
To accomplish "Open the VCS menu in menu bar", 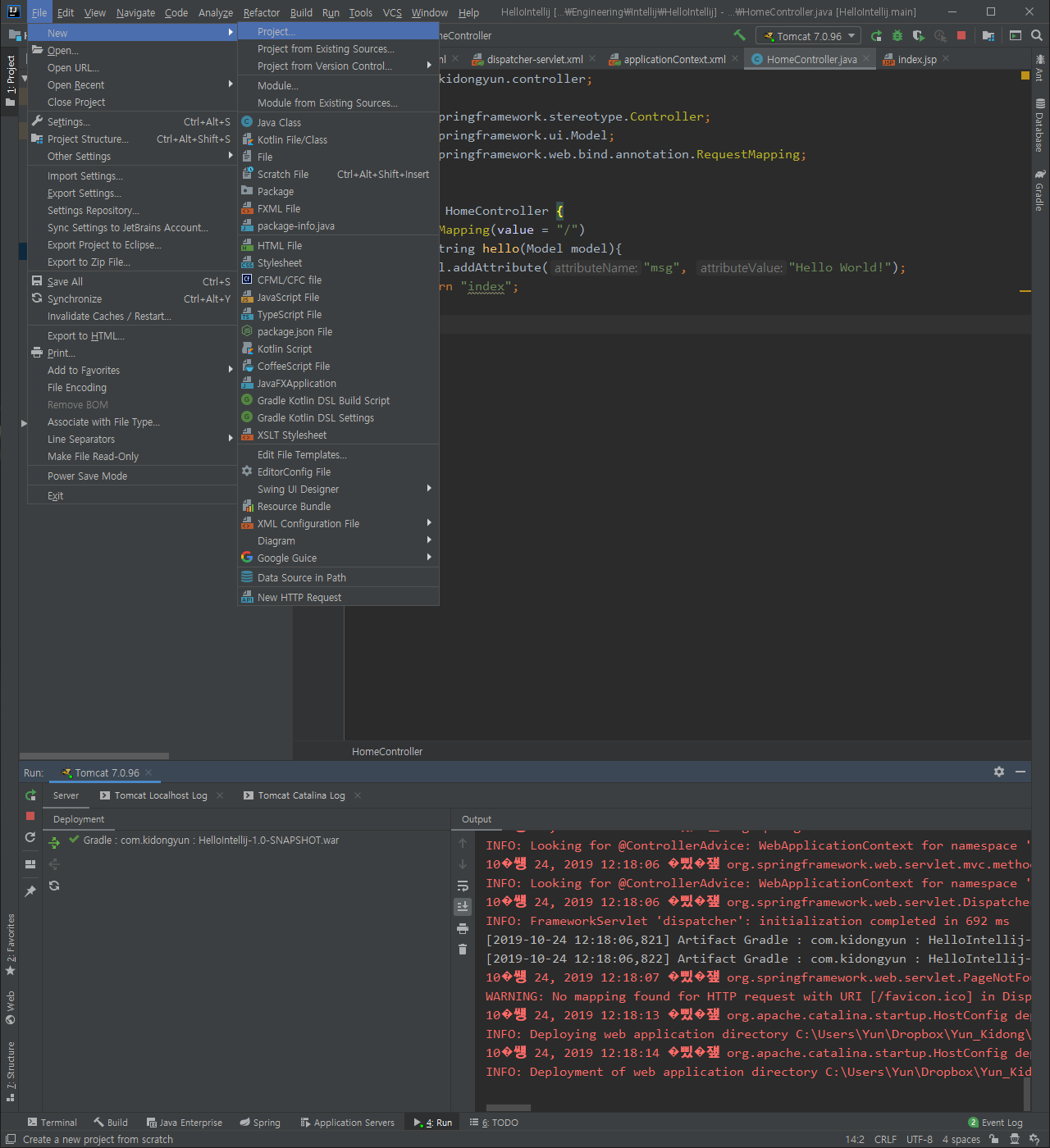I will click(392, 12).
